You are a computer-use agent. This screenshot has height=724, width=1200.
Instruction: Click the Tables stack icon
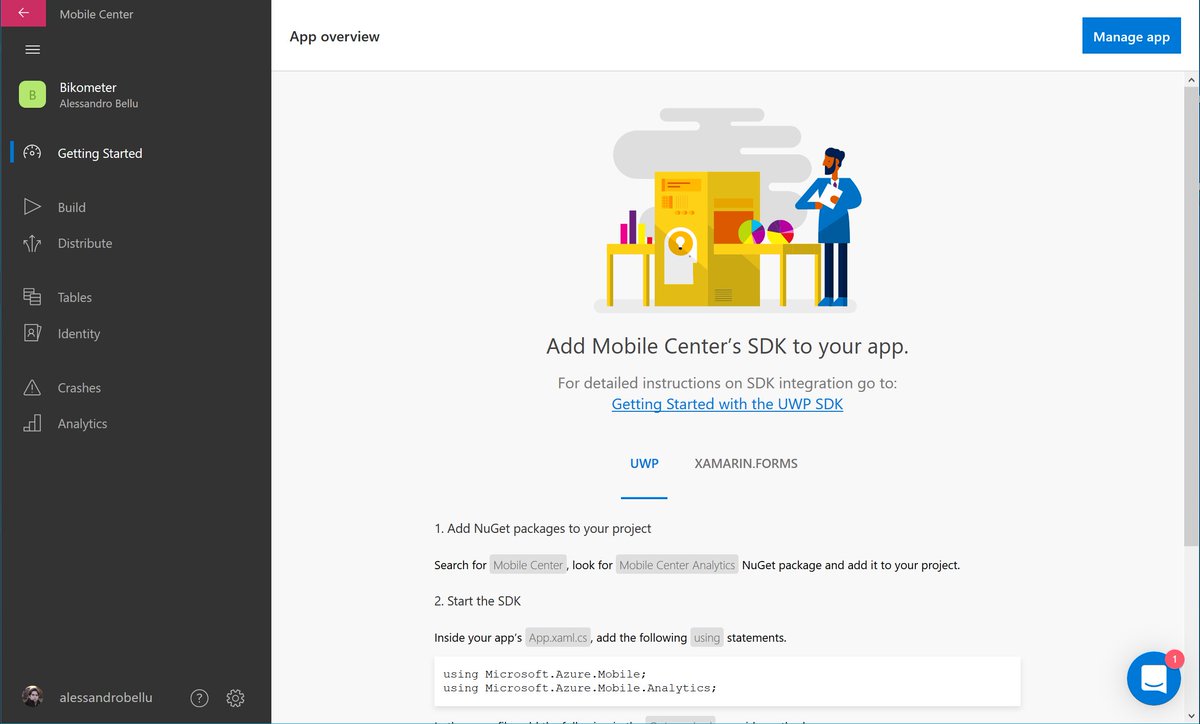(32, 297)
